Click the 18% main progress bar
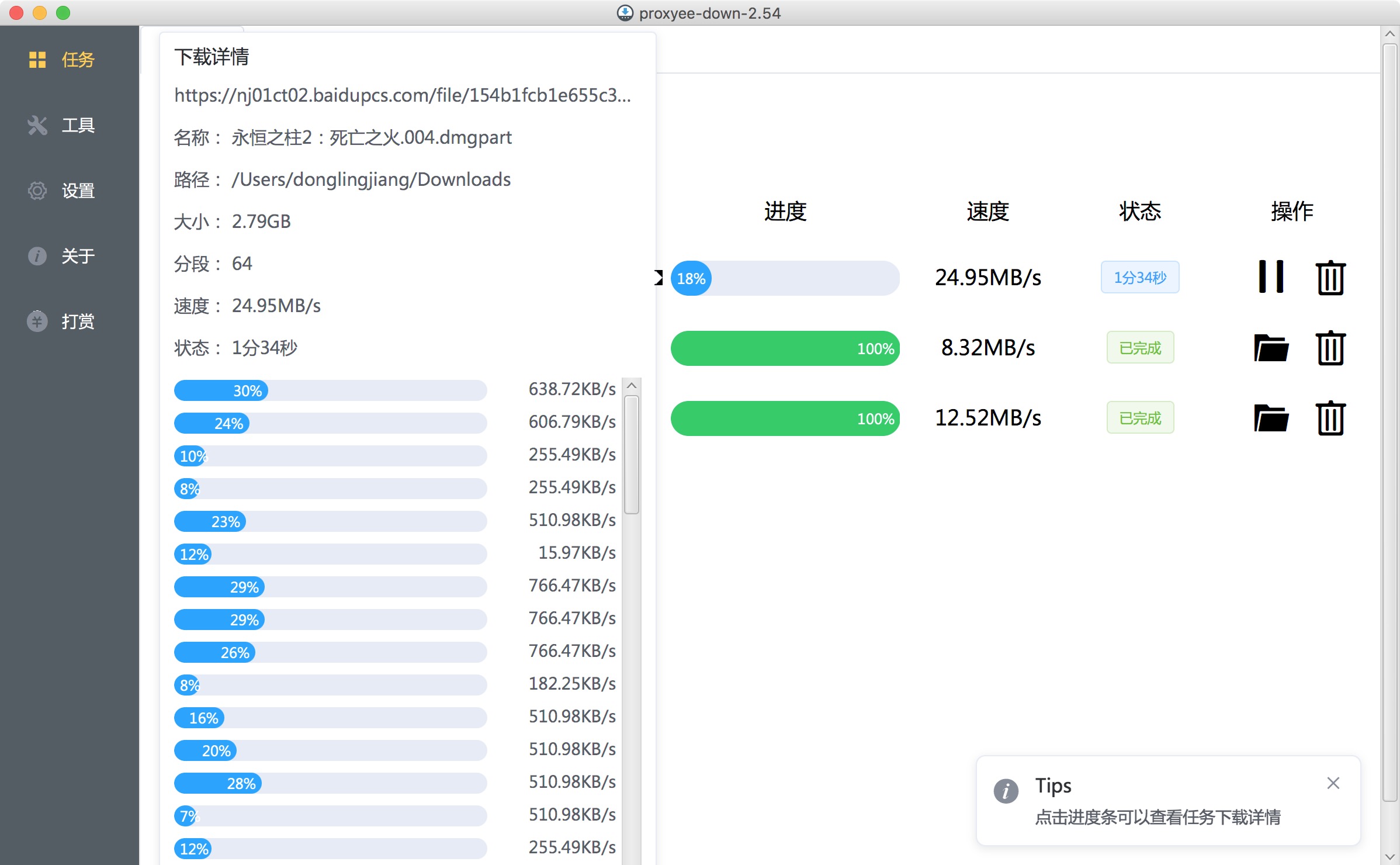 (x=785, y=278)
